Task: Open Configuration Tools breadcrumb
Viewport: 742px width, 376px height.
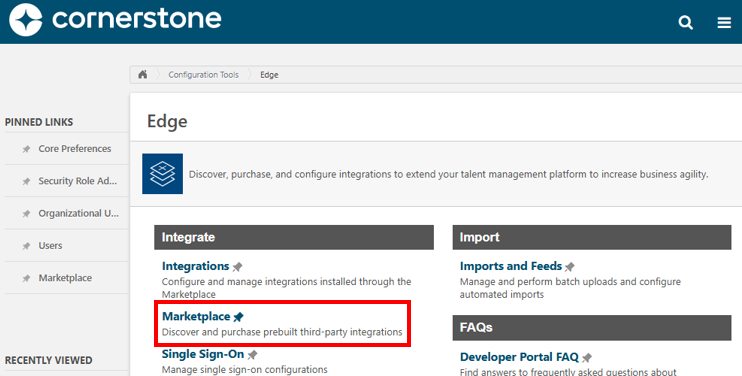Action: click(x=203, y=75)
